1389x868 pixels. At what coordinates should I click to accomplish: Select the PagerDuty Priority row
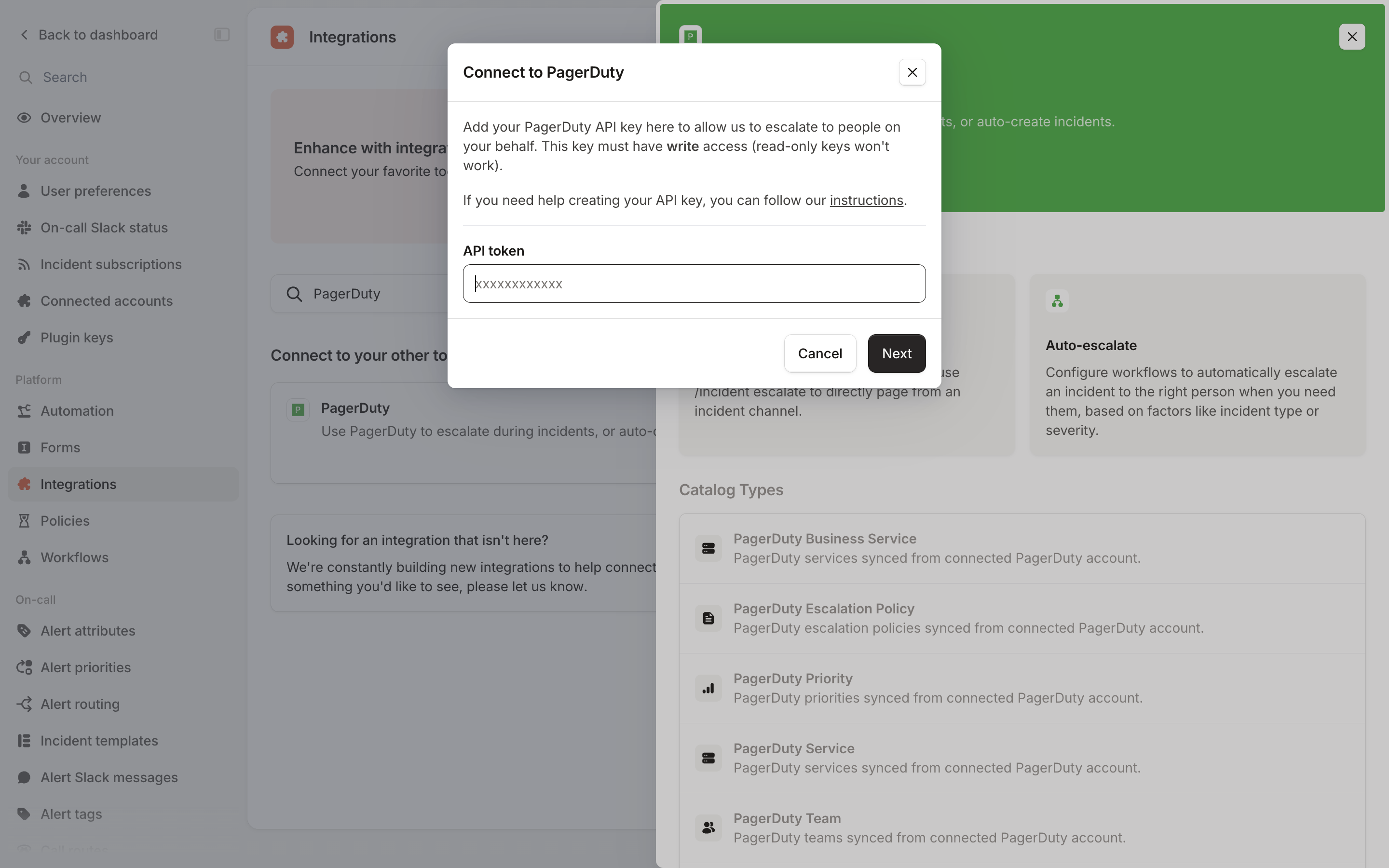click(1021, 688)
